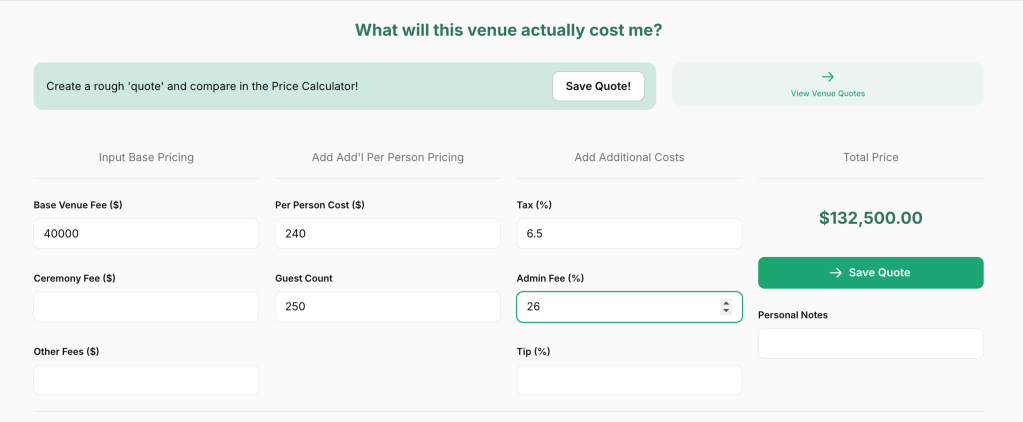This screenshot has height=422, width=1023.
Task: Click into the Base Venue Fee field
Action: (146, 233)
